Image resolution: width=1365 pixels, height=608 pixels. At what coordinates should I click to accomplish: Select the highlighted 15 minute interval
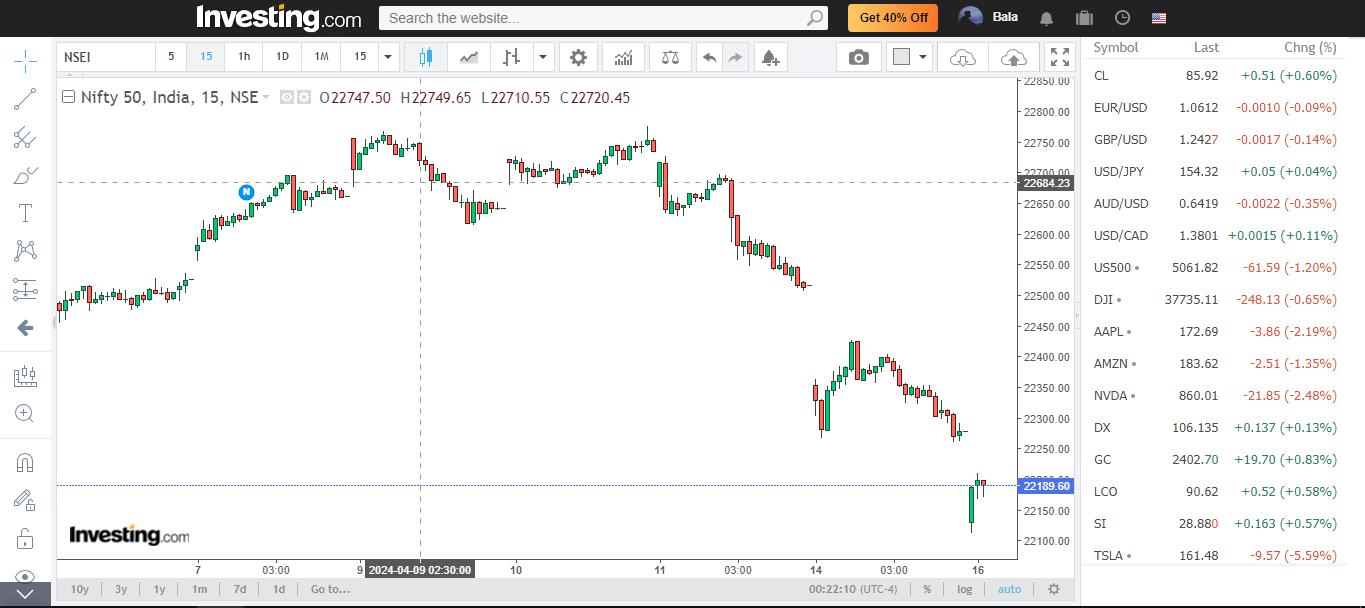pyautogui.click(x=206, y=57)
